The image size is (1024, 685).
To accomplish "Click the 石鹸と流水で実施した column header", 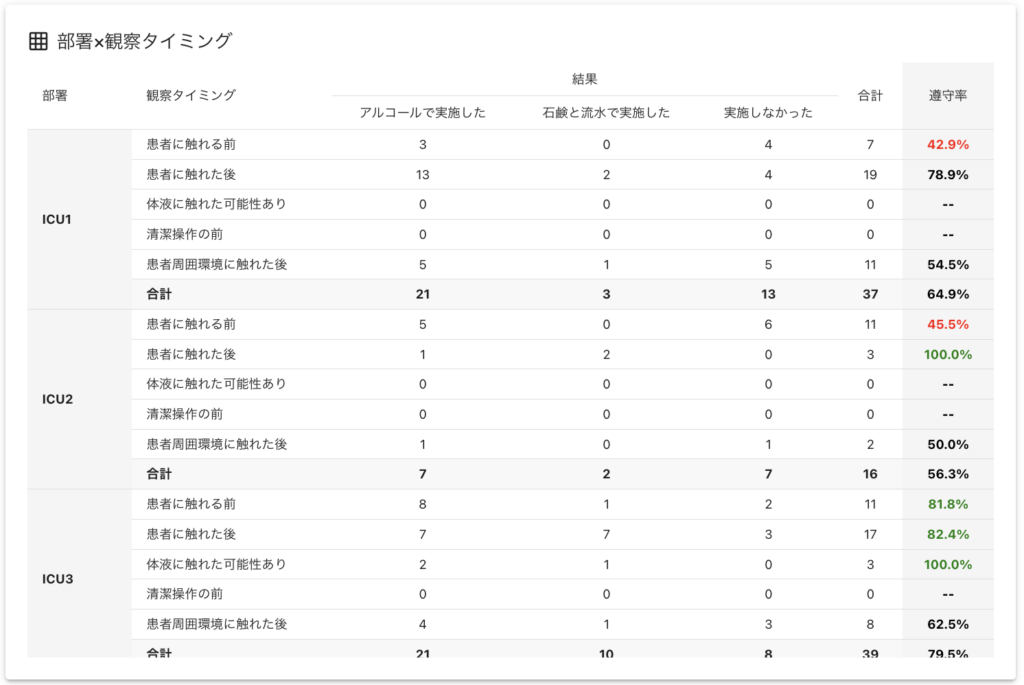I will pyautogui.click(x=606, y=113).
